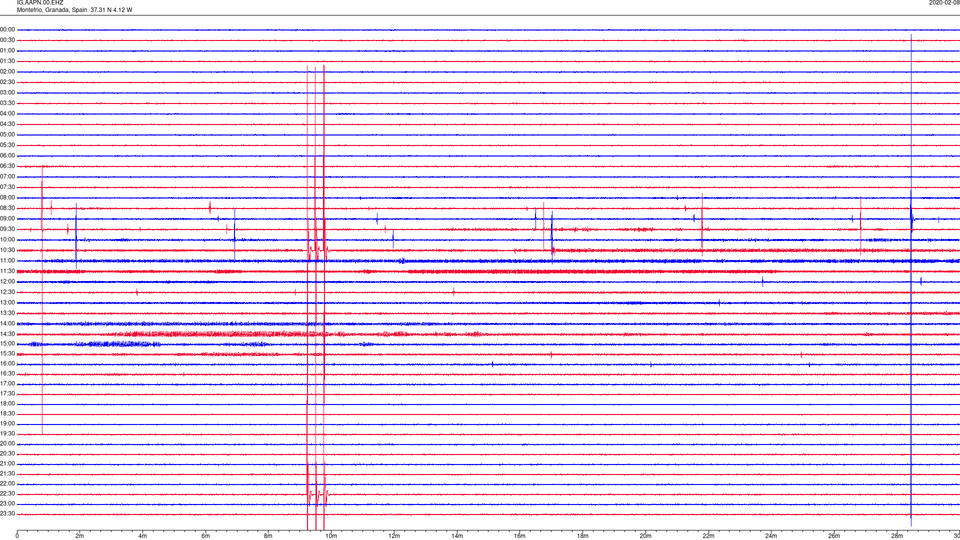Click the '14:00' time row label
960x540 pixels.
pyautogui.click(x=7, y=323)
